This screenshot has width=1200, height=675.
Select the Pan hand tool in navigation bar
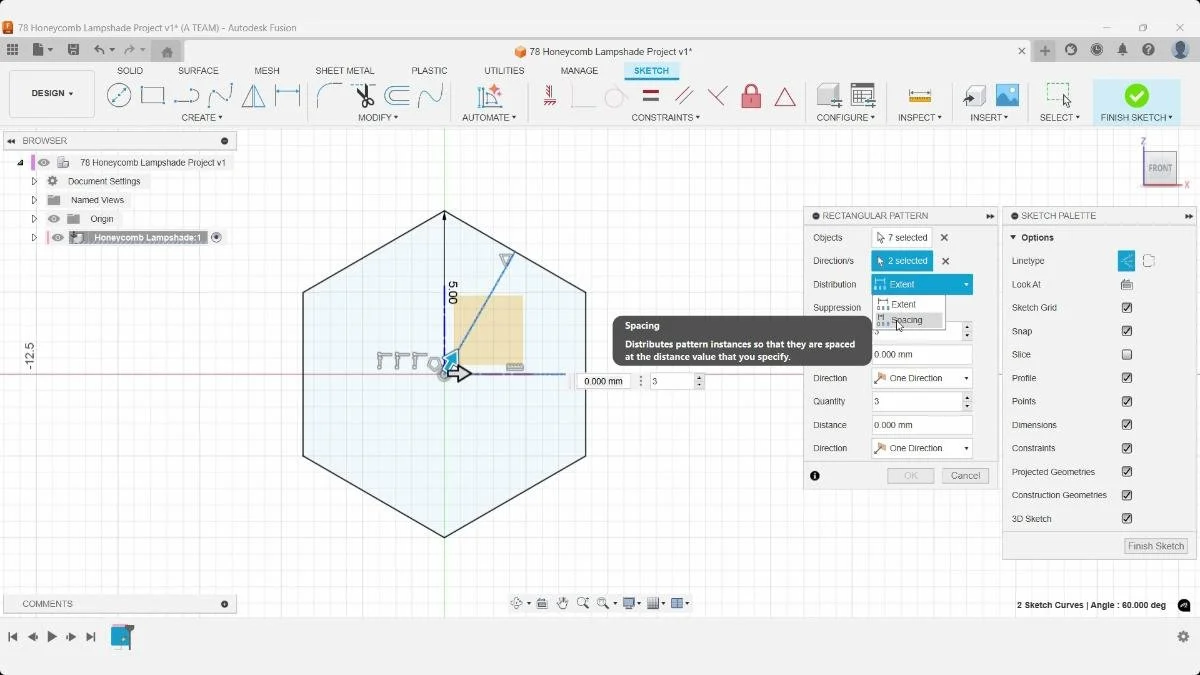[x=563, y=603]
